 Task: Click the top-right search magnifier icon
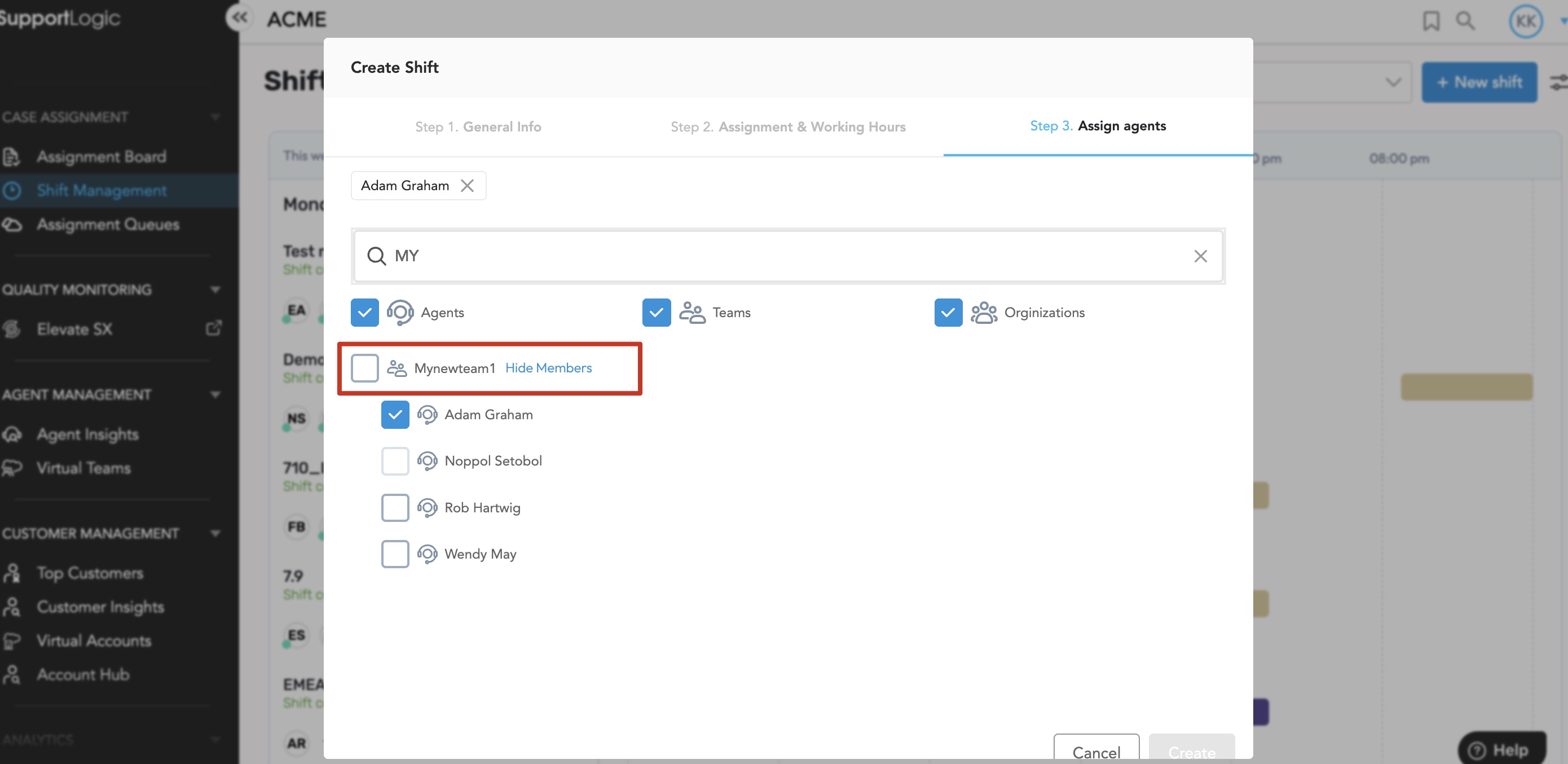pos(1465,21)
